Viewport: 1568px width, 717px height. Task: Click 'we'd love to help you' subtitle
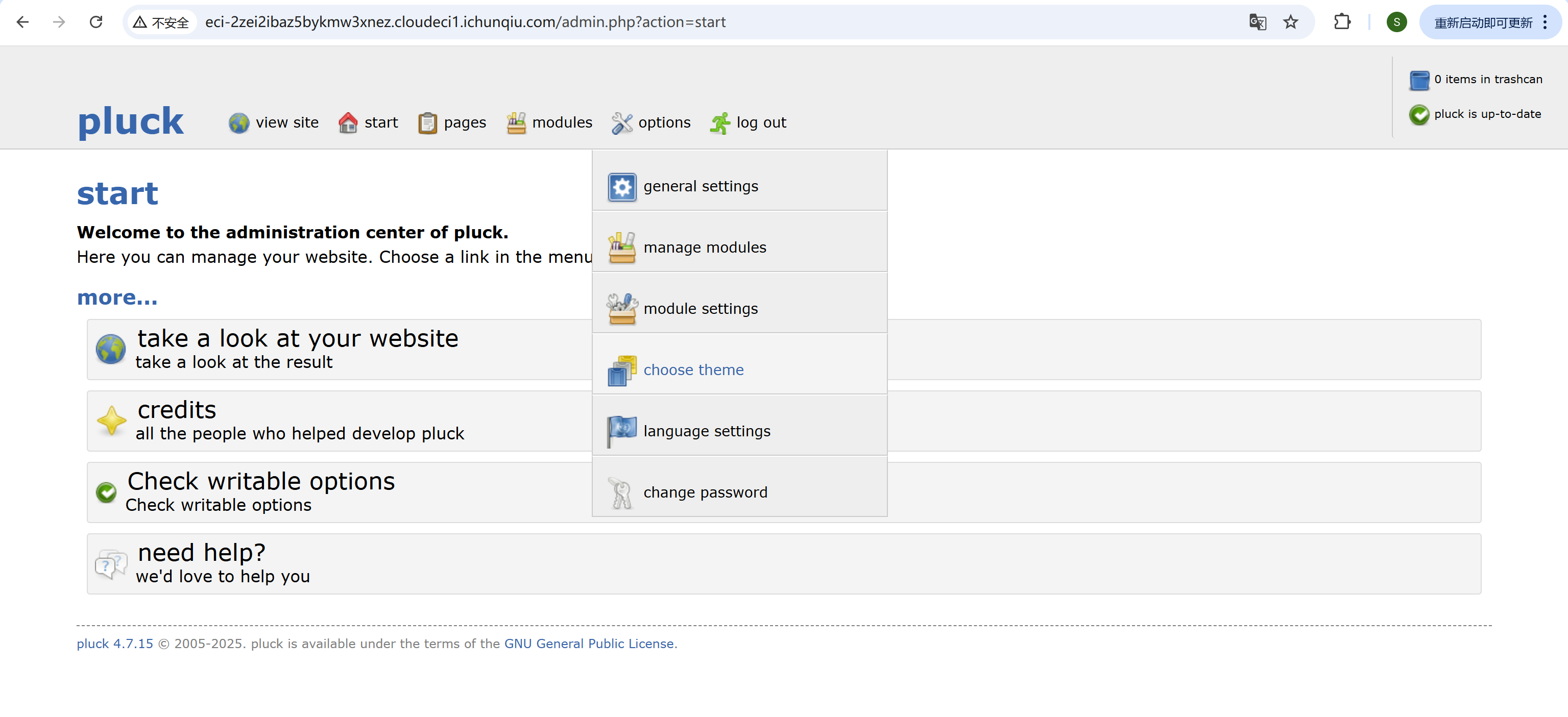click(223, 577)
